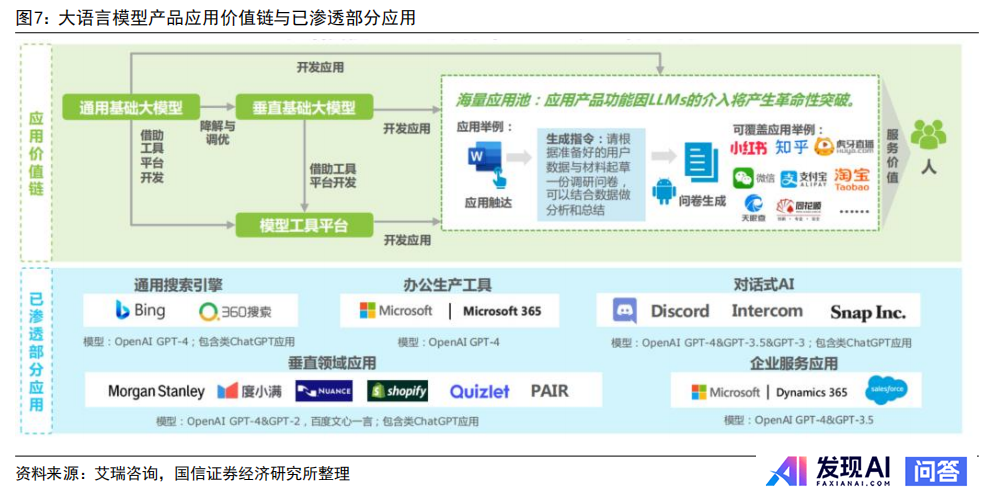Viewport: 982px width, 496px height.
Task: Click the 应用触达 label
Action: tap(488, 202)
